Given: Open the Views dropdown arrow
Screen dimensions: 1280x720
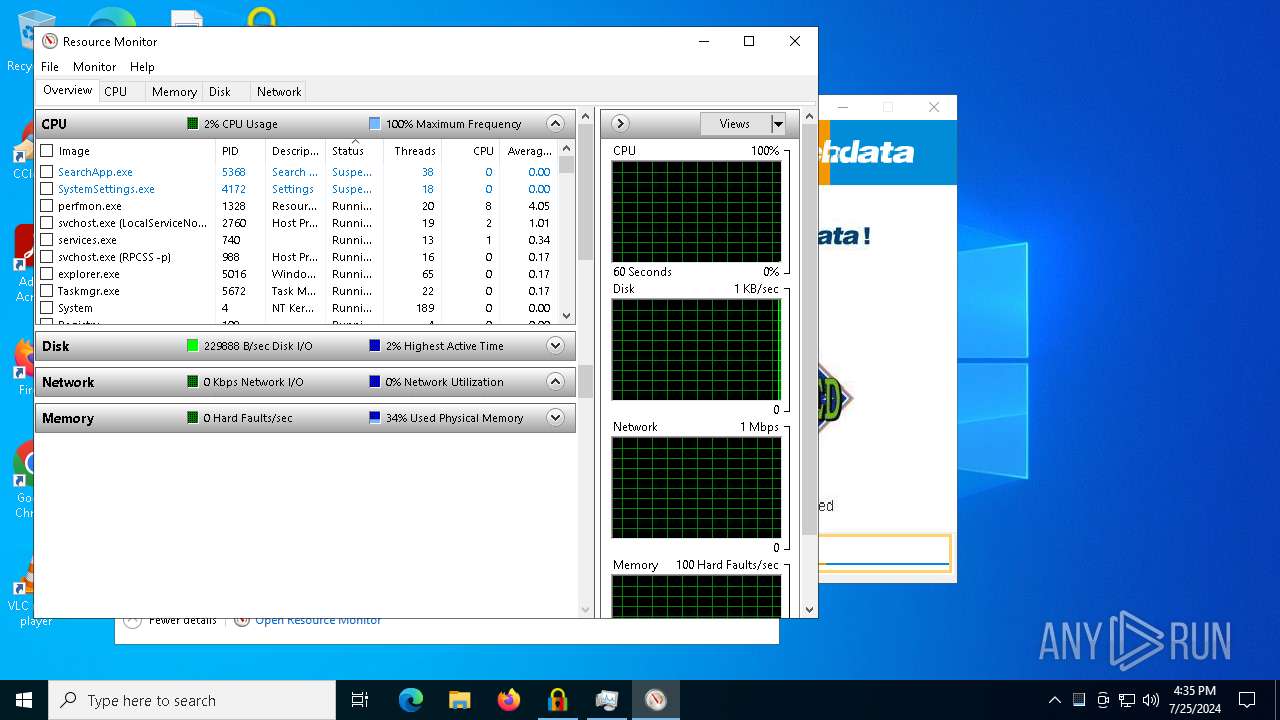Looking at the screenshot, I should 778,124.
